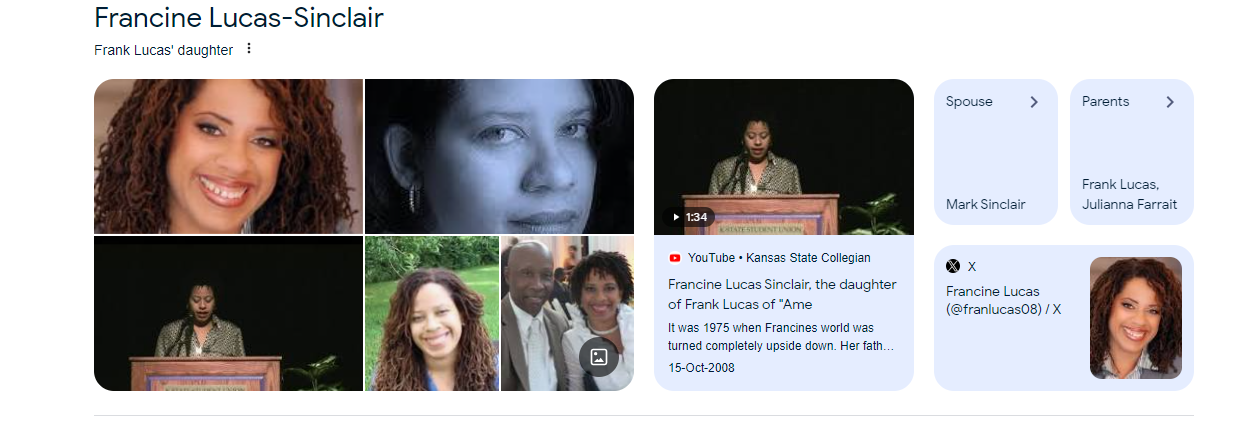Image resolution: width=1256 pixels, height=436 pixels.
Task: Open the Francine Lucas (@franlucas08) X profile link
Action: pos(1004,300)
